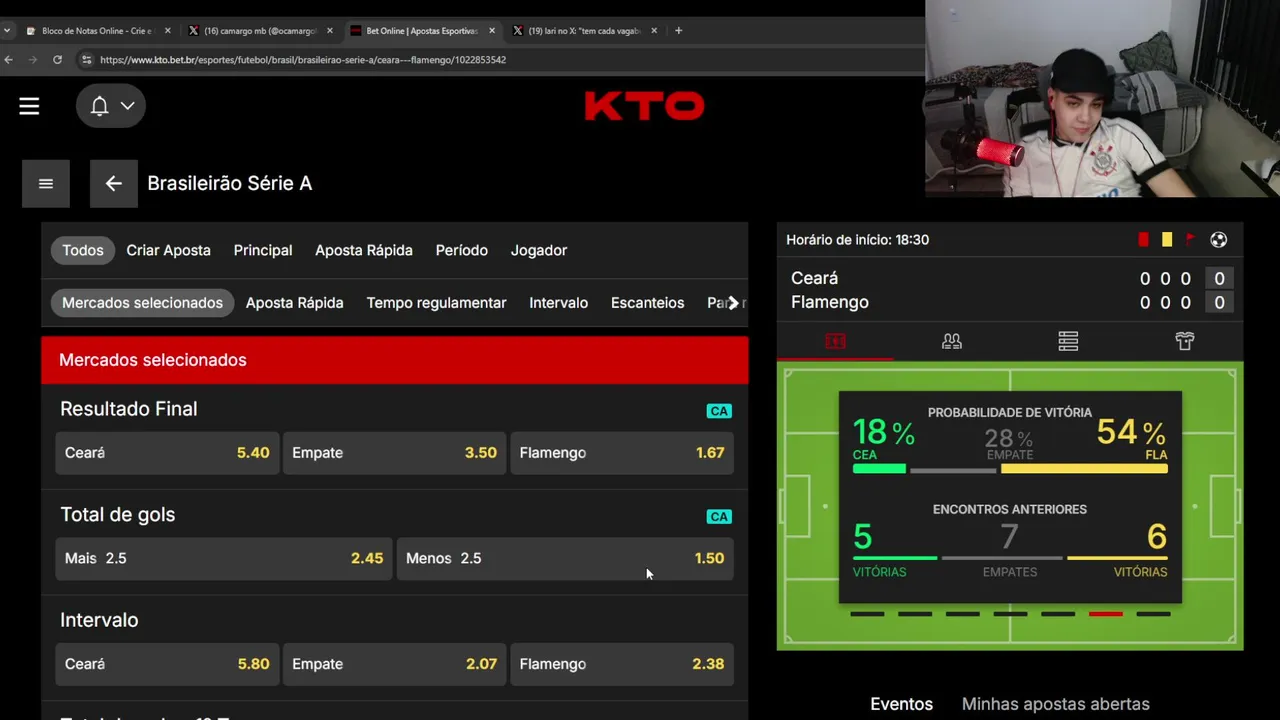Click the site info icon in address bar
This screenshot has height=720, width=1280.
click(x=87, y=60)
